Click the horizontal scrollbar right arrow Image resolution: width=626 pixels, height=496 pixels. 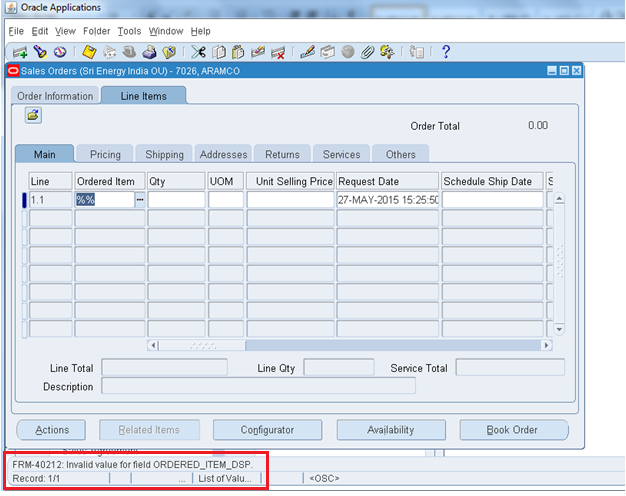(x=546, y=345)
